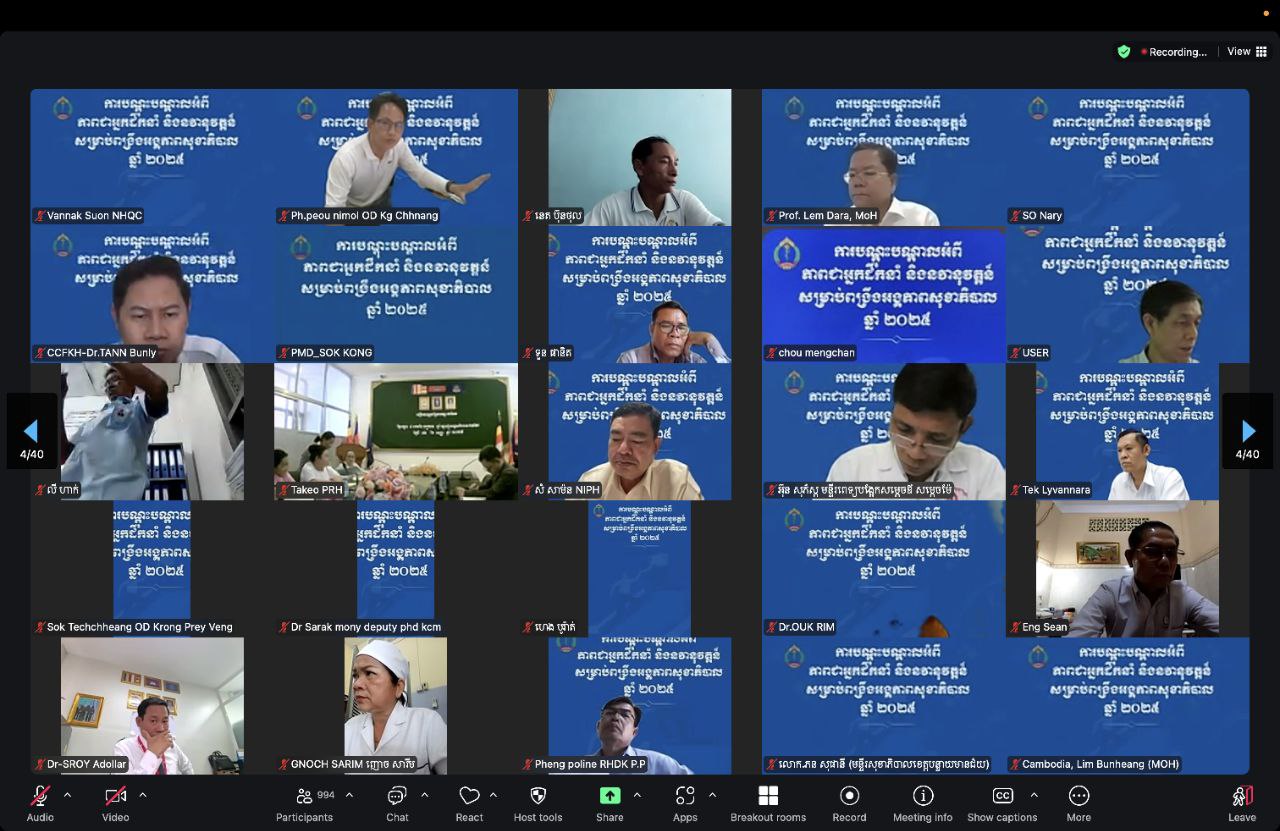Select PMD_SOK KONG video tile
This screenshot has width=1280, height=831.
396,294
